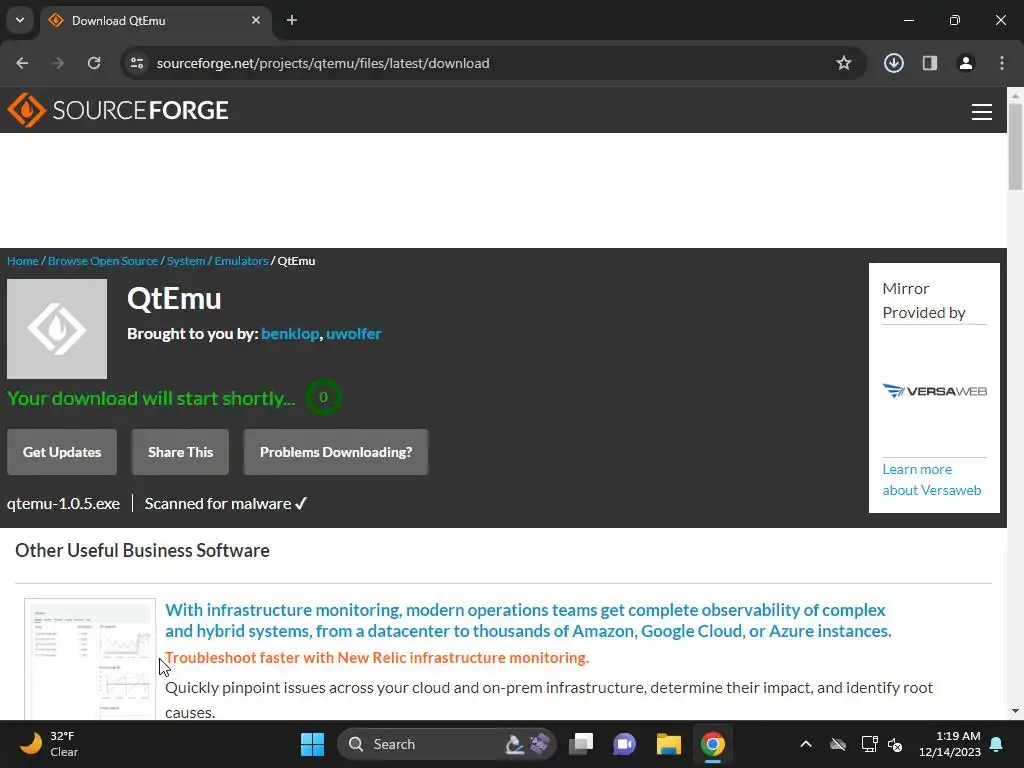Viewport: 1024px width, 768px height.
Task: Click the Home breadcrumb link
Action: point(23,261)
